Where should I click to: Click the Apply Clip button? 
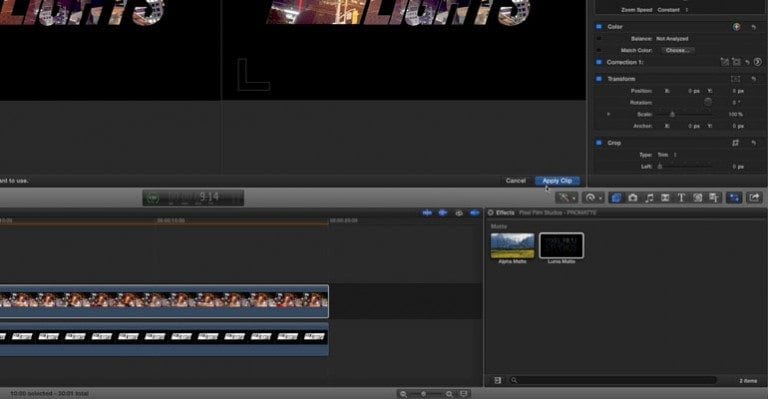[x=557, y=181]
